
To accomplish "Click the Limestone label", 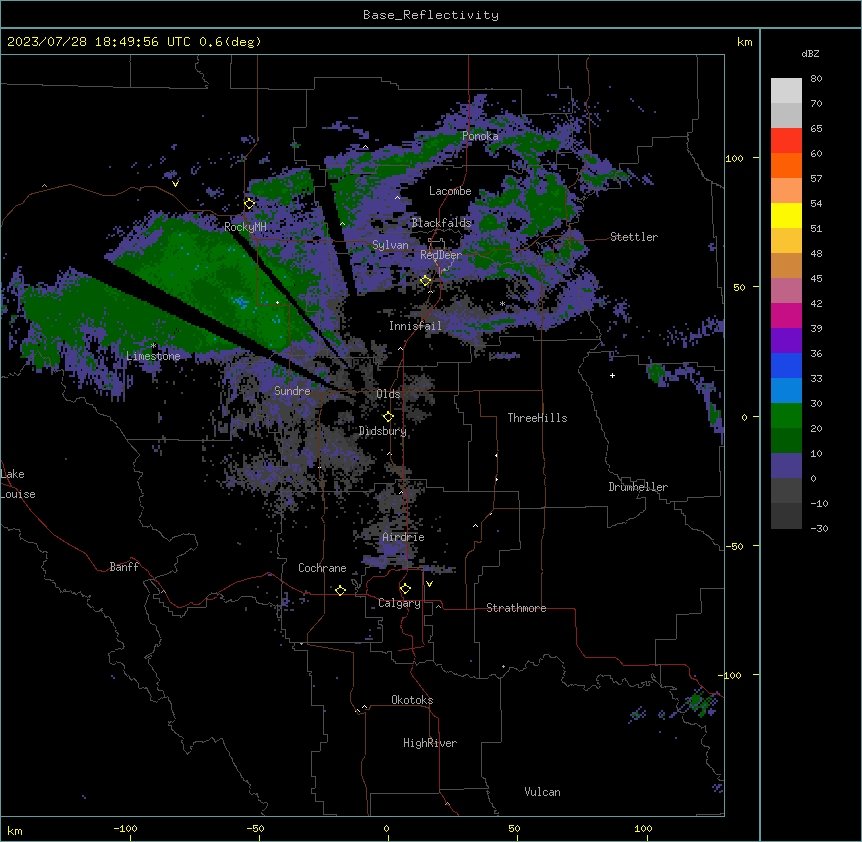I will pyautogui.click(x=153, y=356).
